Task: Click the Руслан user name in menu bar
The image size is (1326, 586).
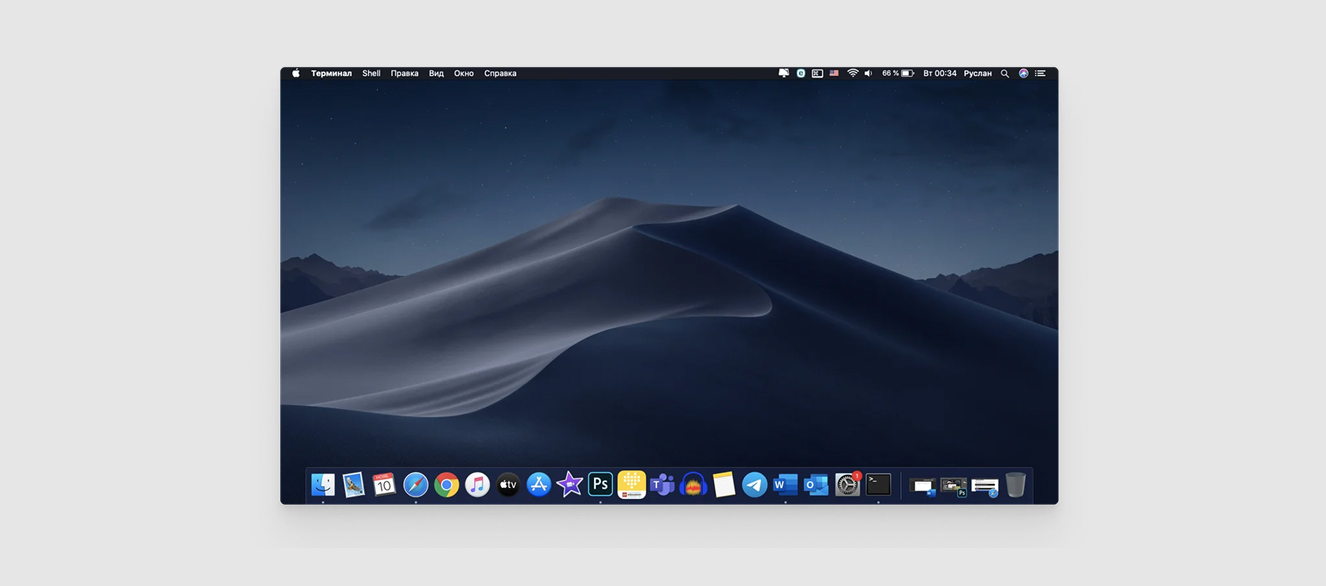Action: coord(977,73)
